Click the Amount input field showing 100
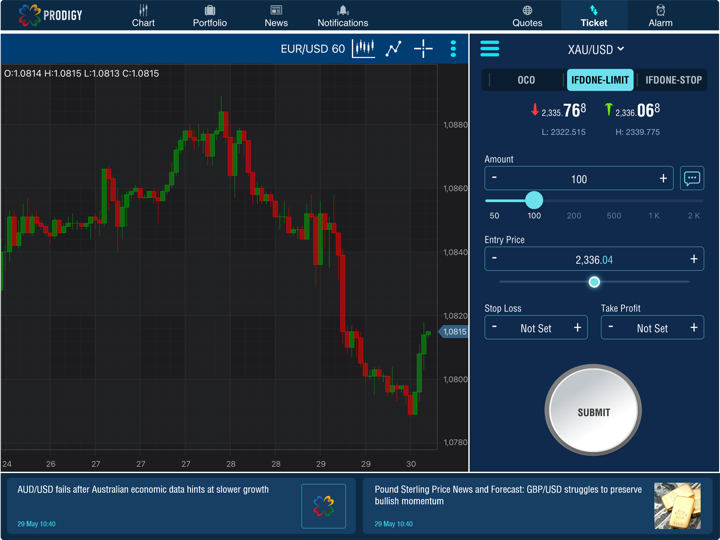Viewport: 720px width, 540px height. coord(579,179)
